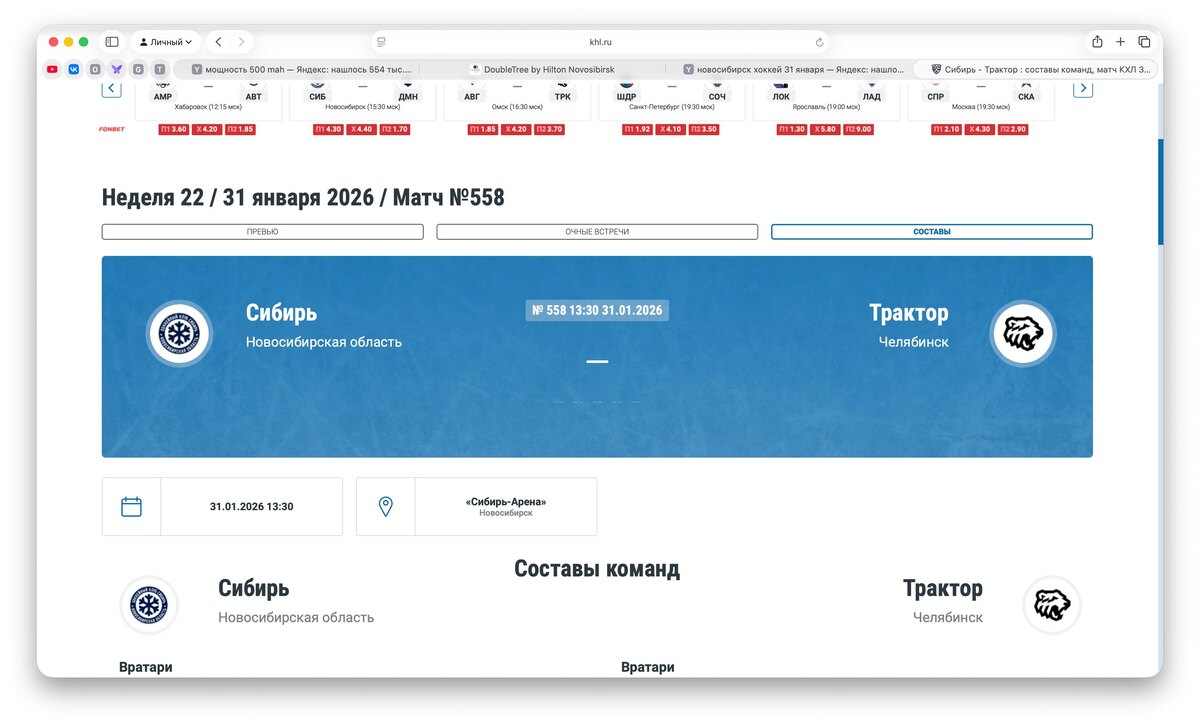Click the Трактор logo in Составы команд section
This screenshot has width=1200, height=726.
(1052, 605)
